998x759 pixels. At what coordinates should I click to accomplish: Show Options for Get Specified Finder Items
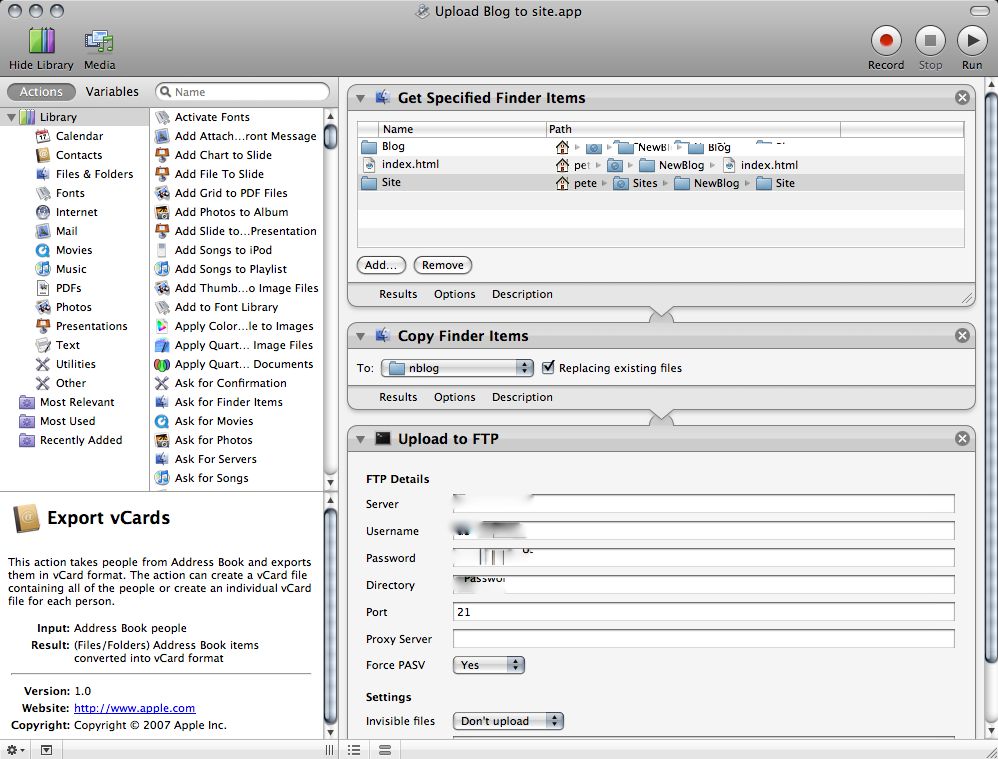point(454,294)
